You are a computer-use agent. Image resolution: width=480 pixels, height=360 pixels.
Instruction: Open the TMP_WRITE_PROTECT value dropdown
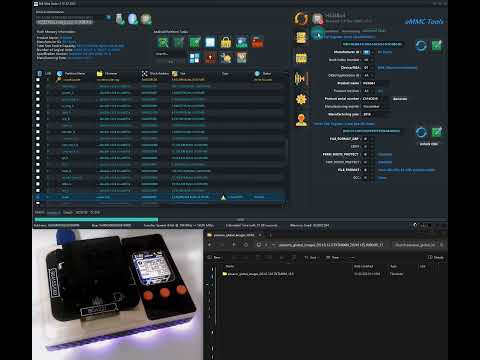(x=368, y=162)
